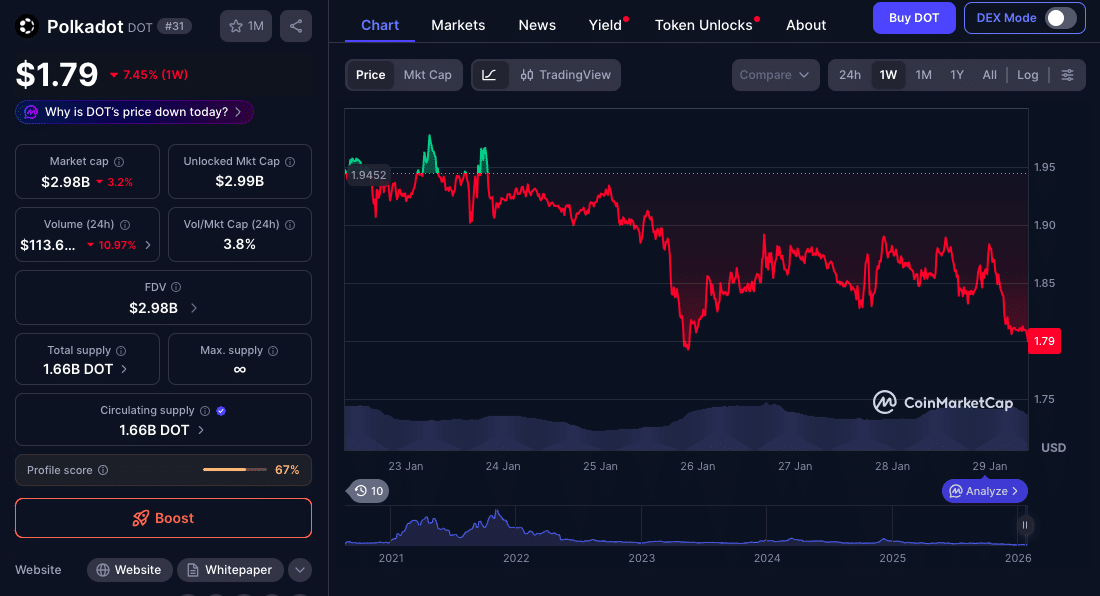Click the history clock badge showing 10
1100x596 pixels.
coord(368,491)
